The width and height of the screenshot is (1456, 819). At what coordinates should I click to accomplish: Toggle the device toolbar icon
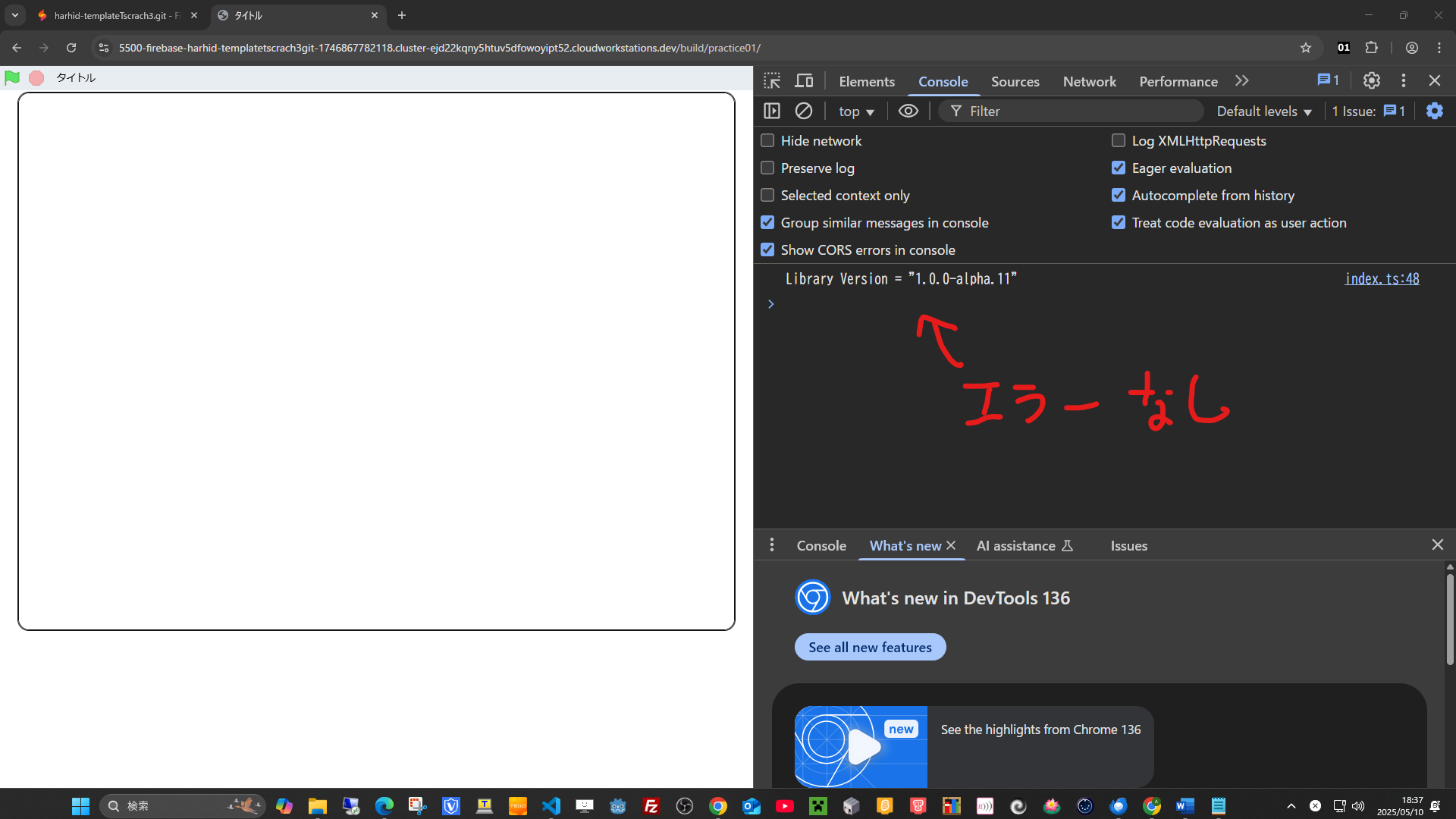click(x=804, y=81)
